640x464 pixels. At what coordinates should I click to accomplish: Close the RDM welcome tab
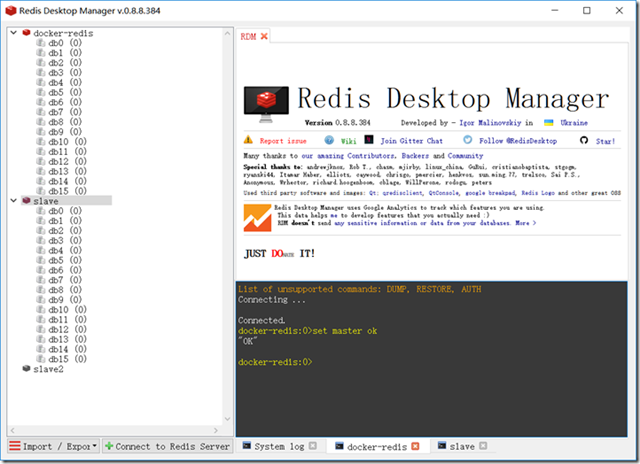(264, 36)
